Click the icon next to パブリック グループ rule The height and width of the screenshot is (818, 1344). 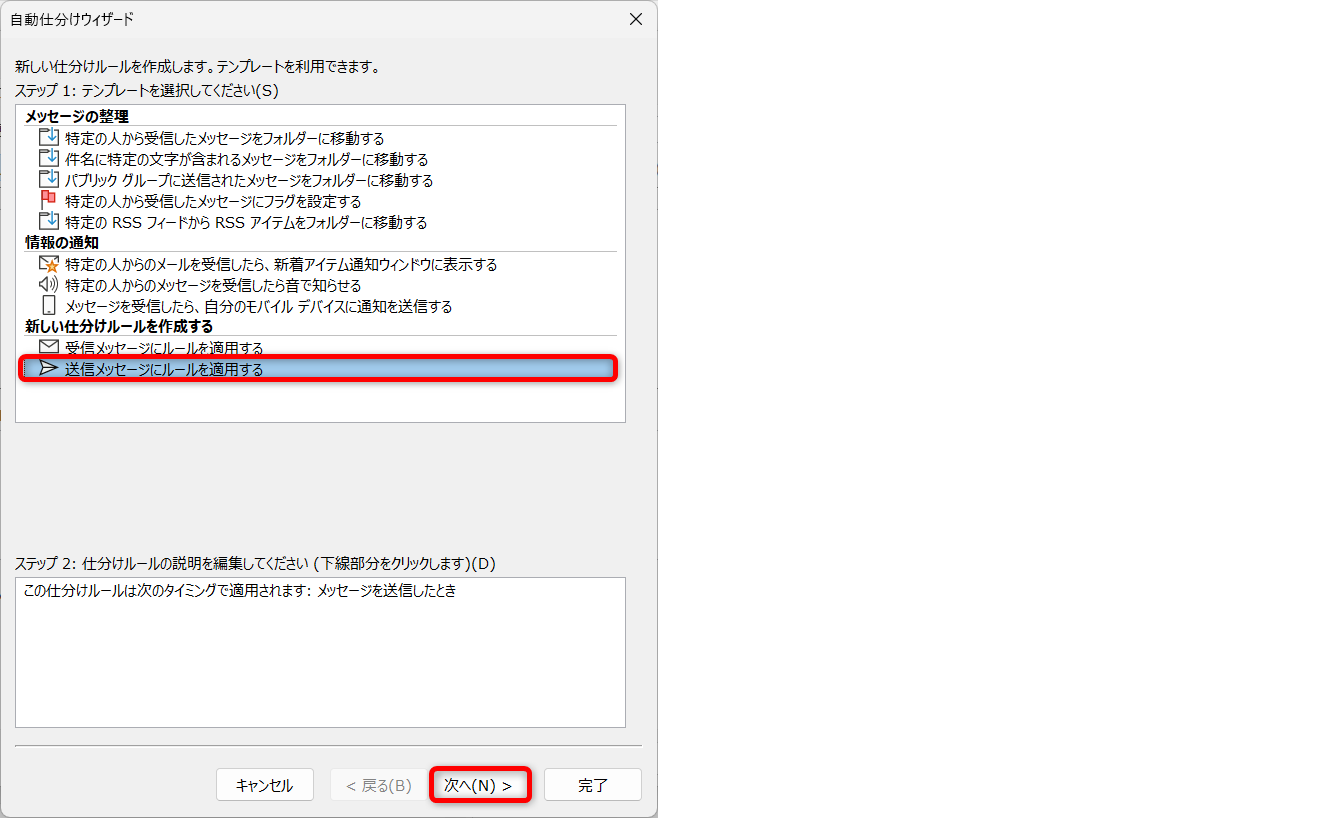pyautogui.click(x=49, y=180)
